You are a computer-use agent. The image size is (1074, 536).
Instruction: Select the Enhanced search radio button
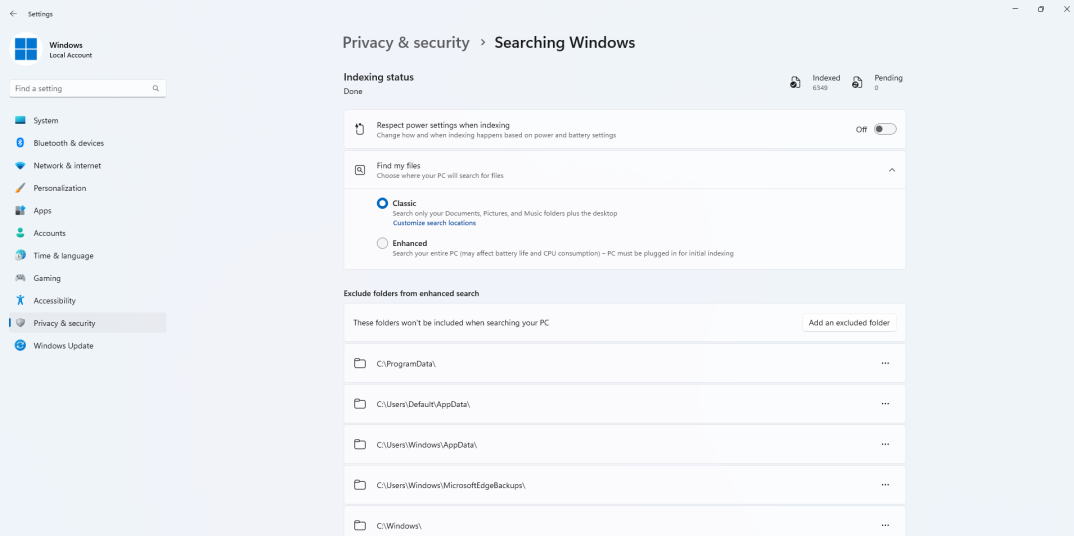(x=382, y=243)
